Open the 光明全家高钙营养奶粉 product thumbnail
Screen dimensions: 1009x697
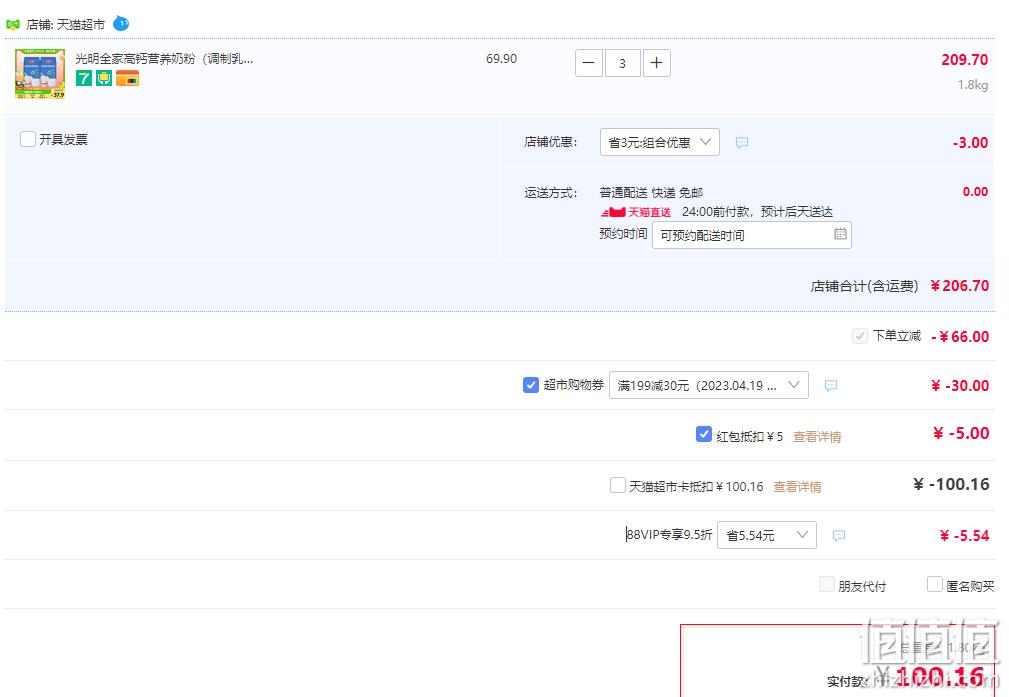(x=40, y=73)
